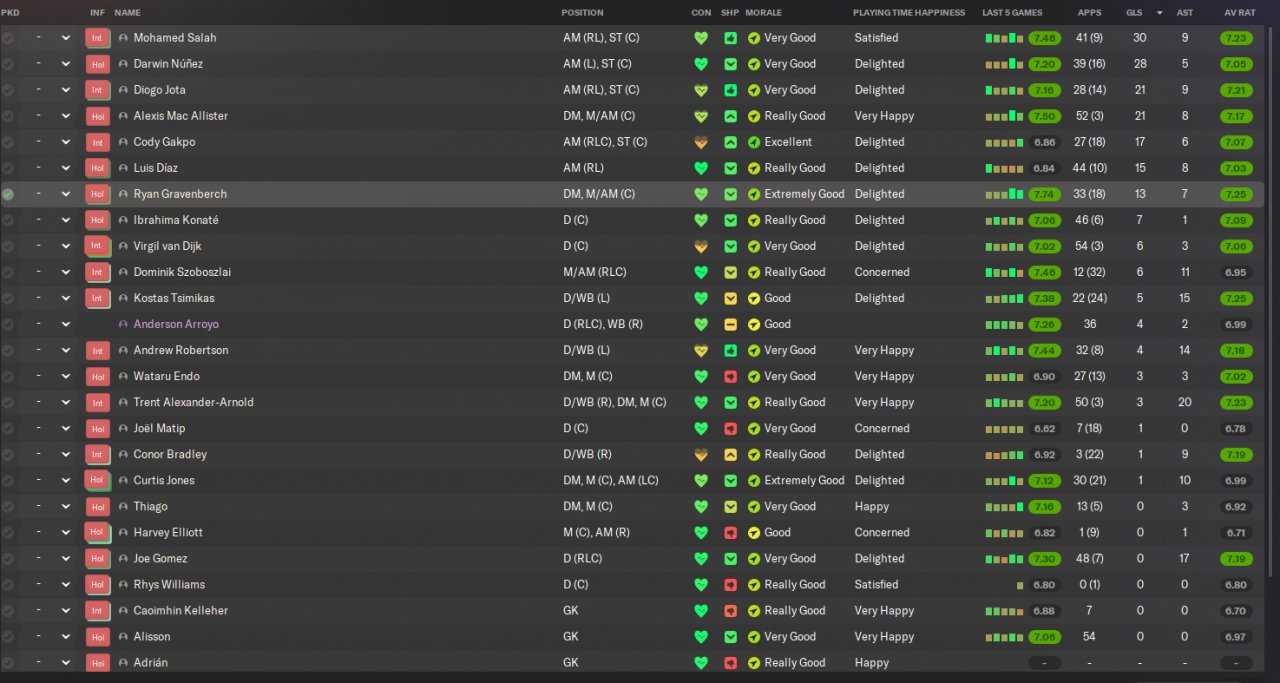Click Mohamed Salah's Int status icon
Viewport: 1280px width, 683px height.
(97, 38)
